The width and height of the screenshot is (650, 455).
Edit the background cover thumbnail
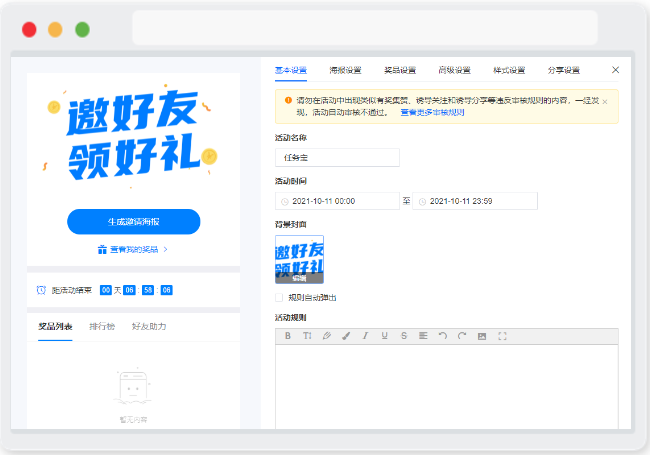pos(299,259)
